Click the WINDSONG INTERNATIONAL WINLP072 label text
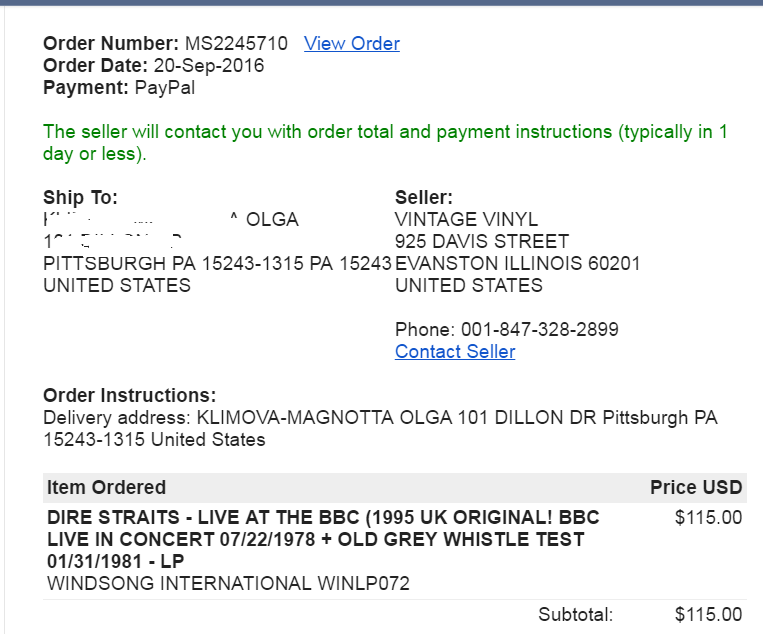Viewport: 763px width, 634px height. point(228,584)
